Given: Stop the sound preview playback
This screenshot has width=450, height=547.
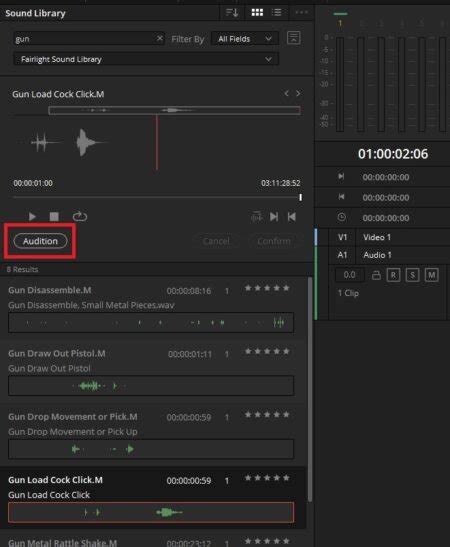Looking at the screenshot, I should 54,217.
